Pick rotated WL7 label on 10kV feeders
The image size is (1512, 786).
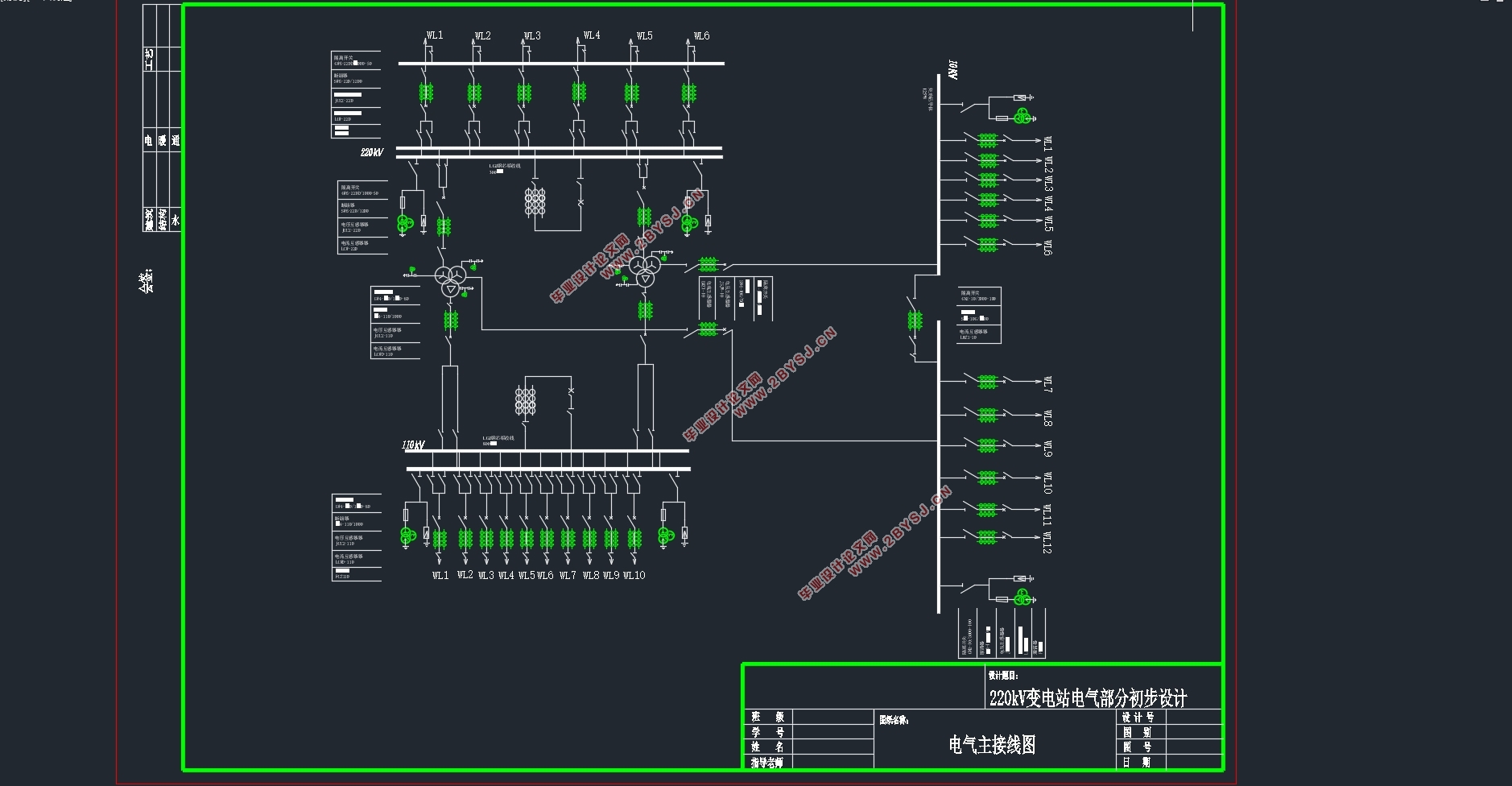pyautogui.click(x=1047, y=385)
